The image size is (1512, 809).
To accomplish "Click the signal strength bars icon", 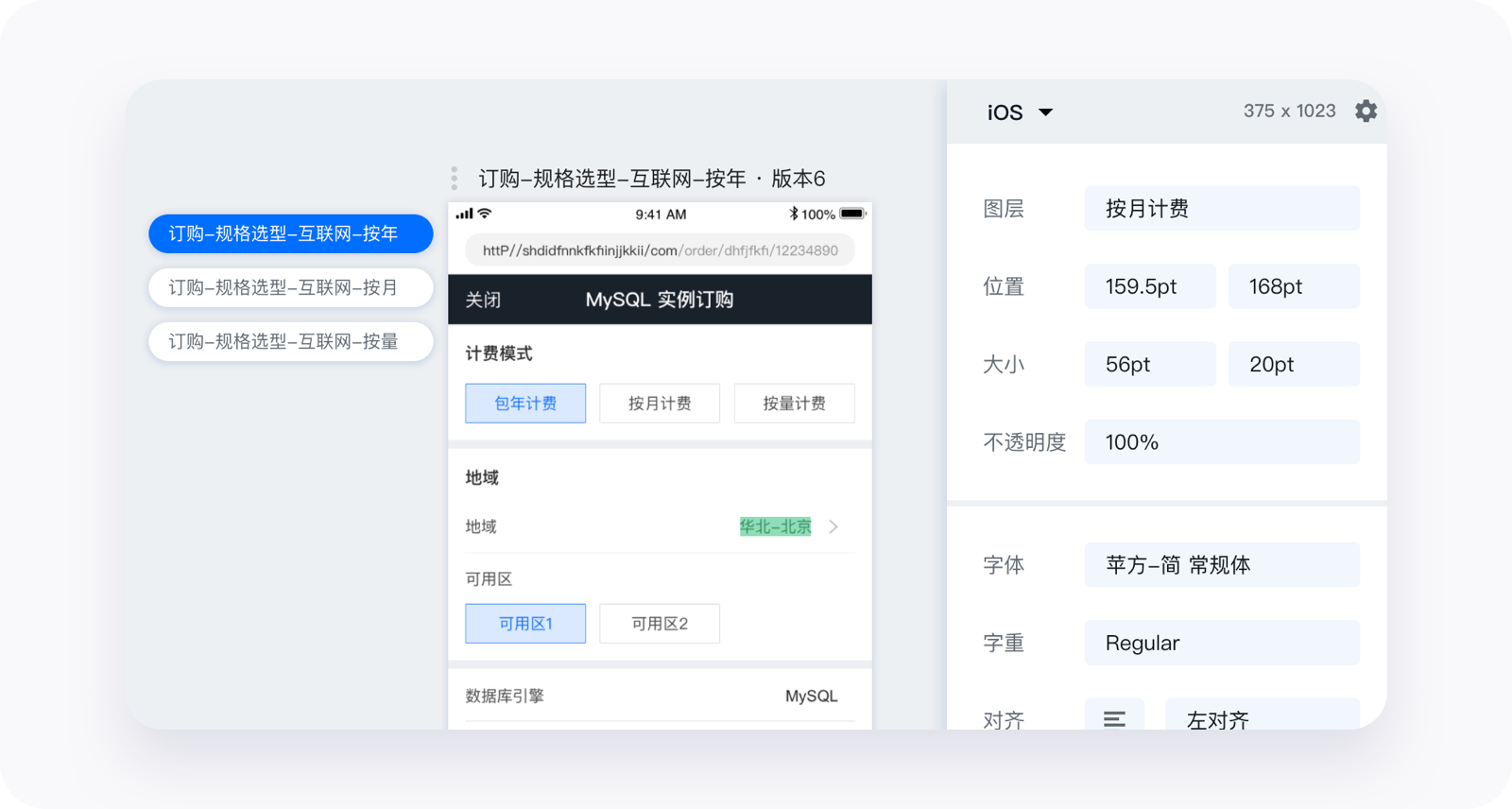I will [464, 214].
